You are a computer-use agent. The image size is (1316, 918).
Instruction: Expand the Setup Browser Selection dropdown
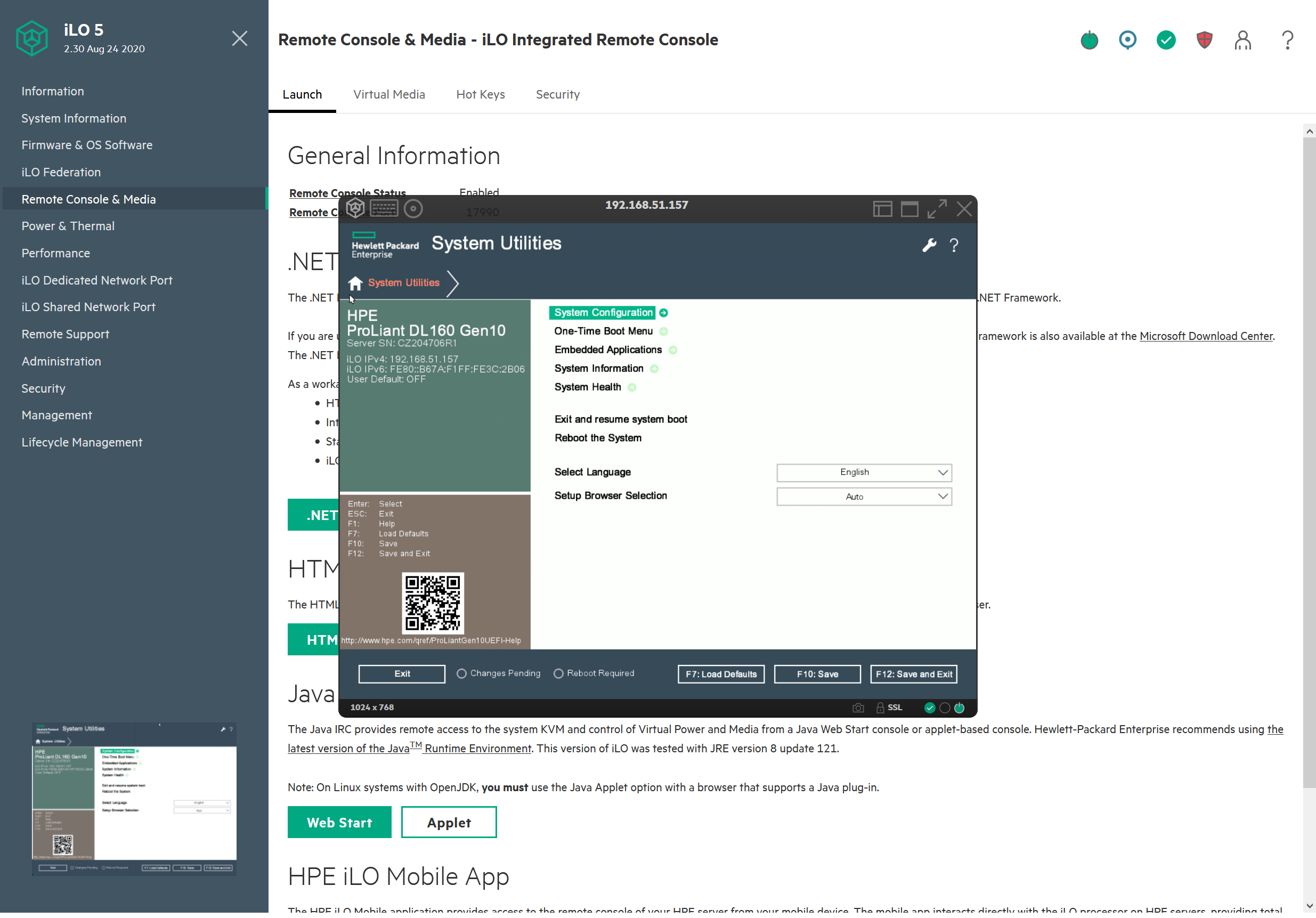tap(864, 497)
